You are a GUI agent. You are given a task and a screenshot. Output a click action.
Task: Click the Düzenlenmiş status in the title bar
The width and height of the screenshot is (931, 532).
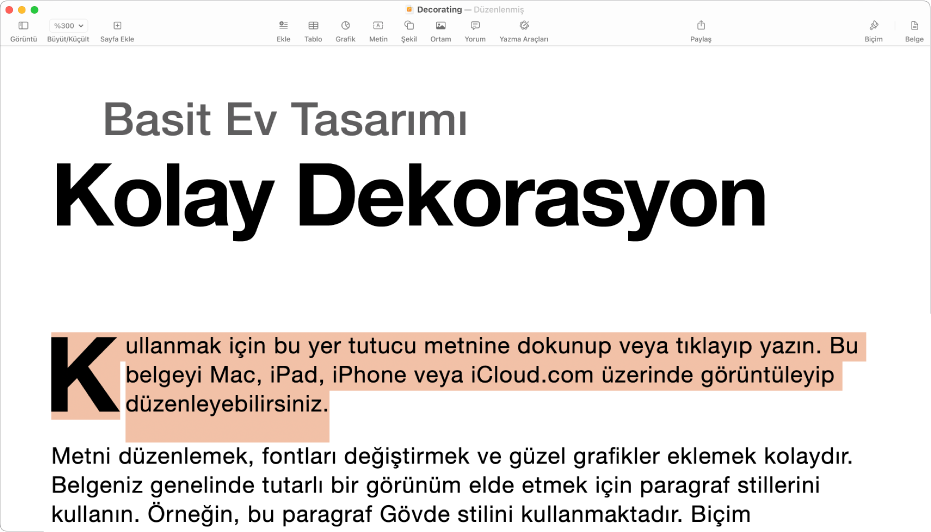(499, 10)
